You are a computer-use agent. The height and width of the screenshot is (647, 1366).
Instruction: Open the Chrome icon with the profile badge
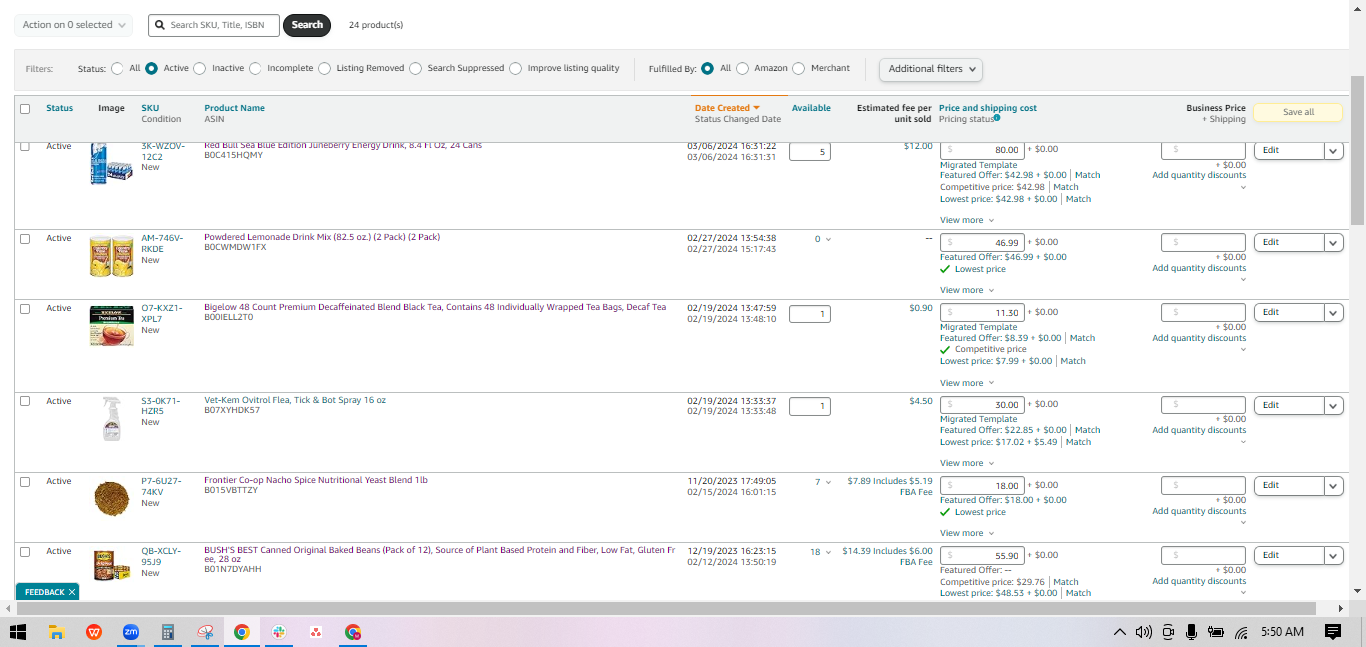pyautogui.click(x=353, y=632)
